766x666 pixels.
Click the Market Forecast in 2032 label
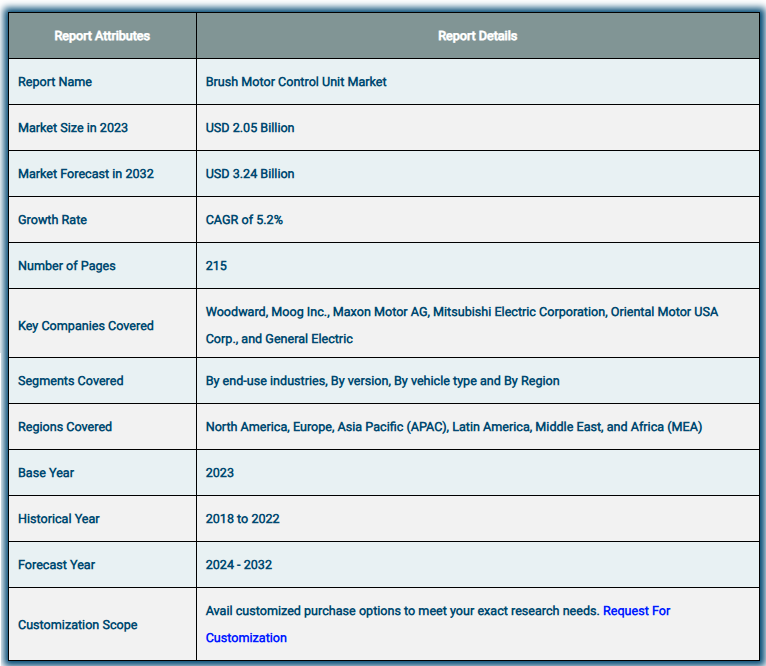[x=86, y=173]
